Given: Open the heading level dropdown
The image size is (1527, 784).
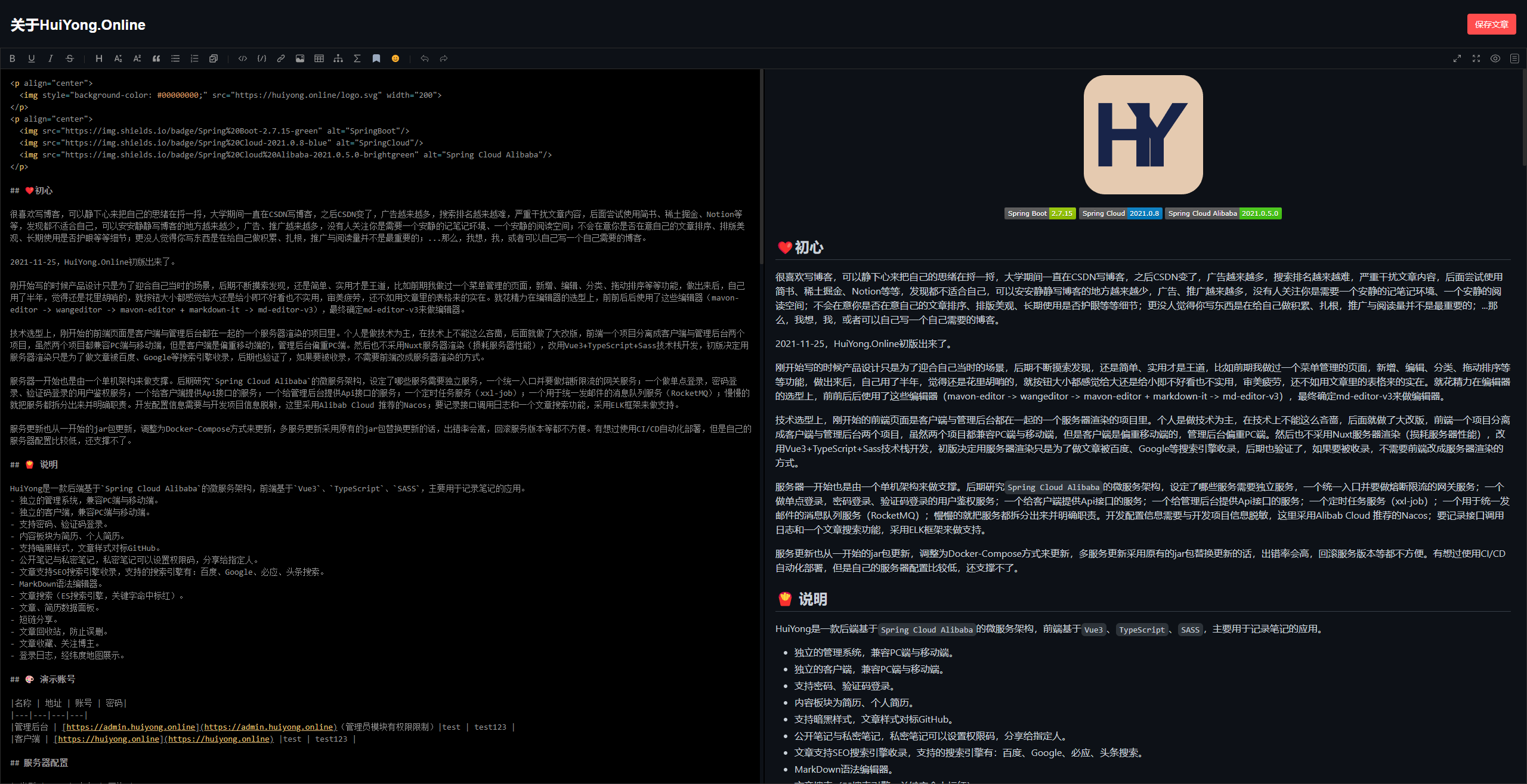Looking at the screenshot, I should tap(99, 58).
